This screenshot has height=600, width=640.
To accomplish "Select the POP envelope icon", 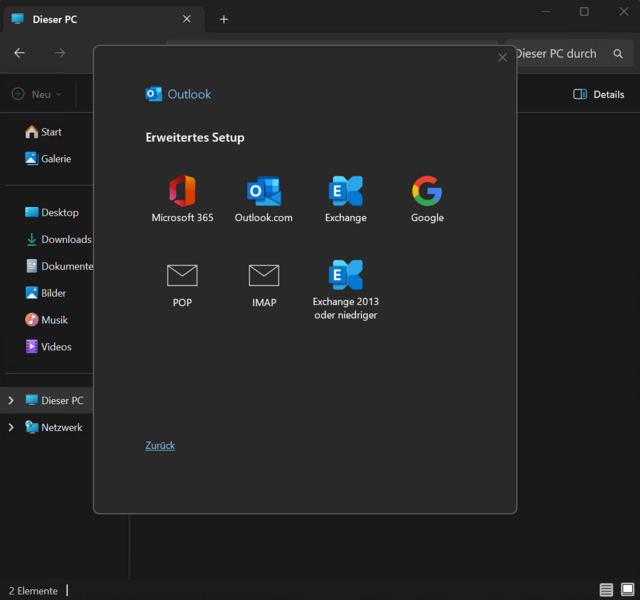I will pyautogui.click(x=182, y=275).
